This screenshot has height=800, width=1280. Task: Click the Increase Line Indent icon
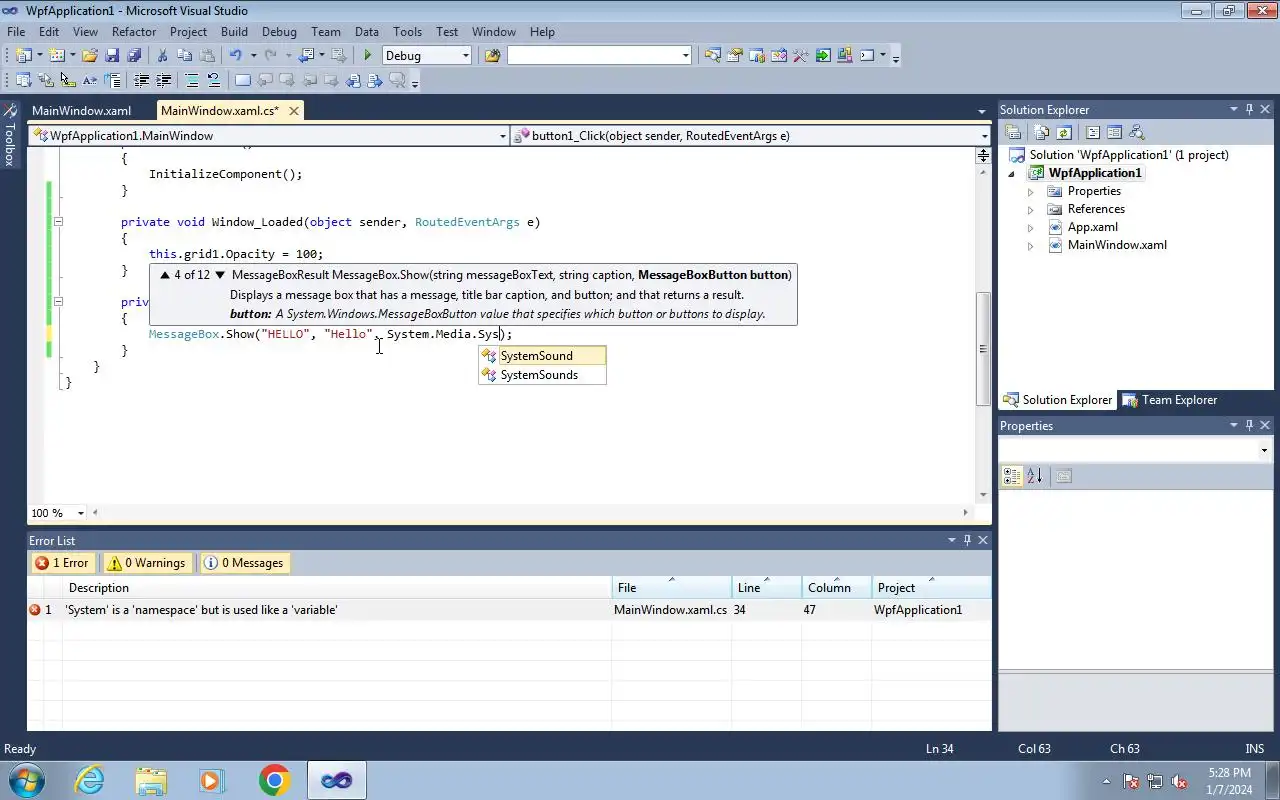(x=164, y=80)
